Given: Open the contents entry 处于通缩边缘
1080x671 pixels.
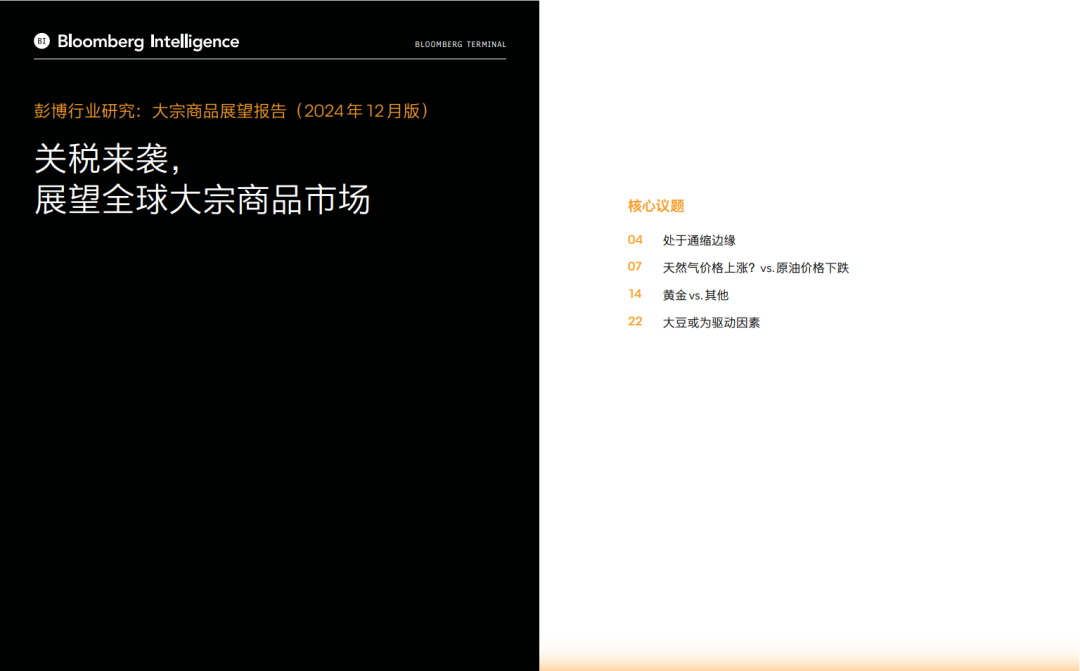Looking at the screenshot, I should pos(699,240).
